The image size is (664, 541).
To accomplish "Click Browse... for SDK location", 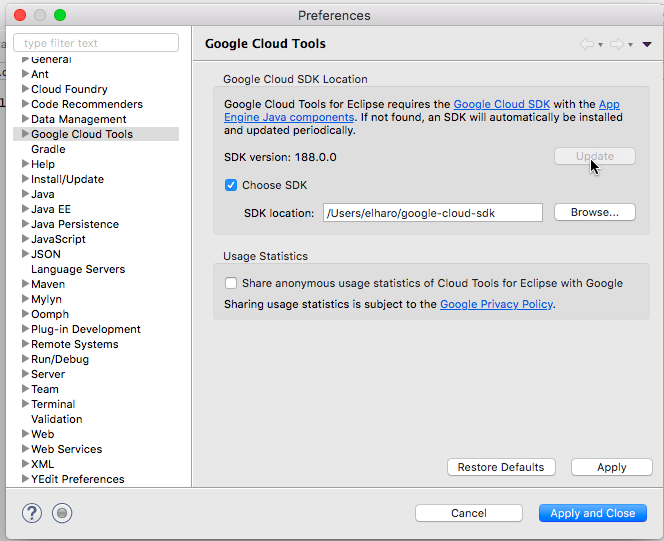I will [x=595, y=212].
